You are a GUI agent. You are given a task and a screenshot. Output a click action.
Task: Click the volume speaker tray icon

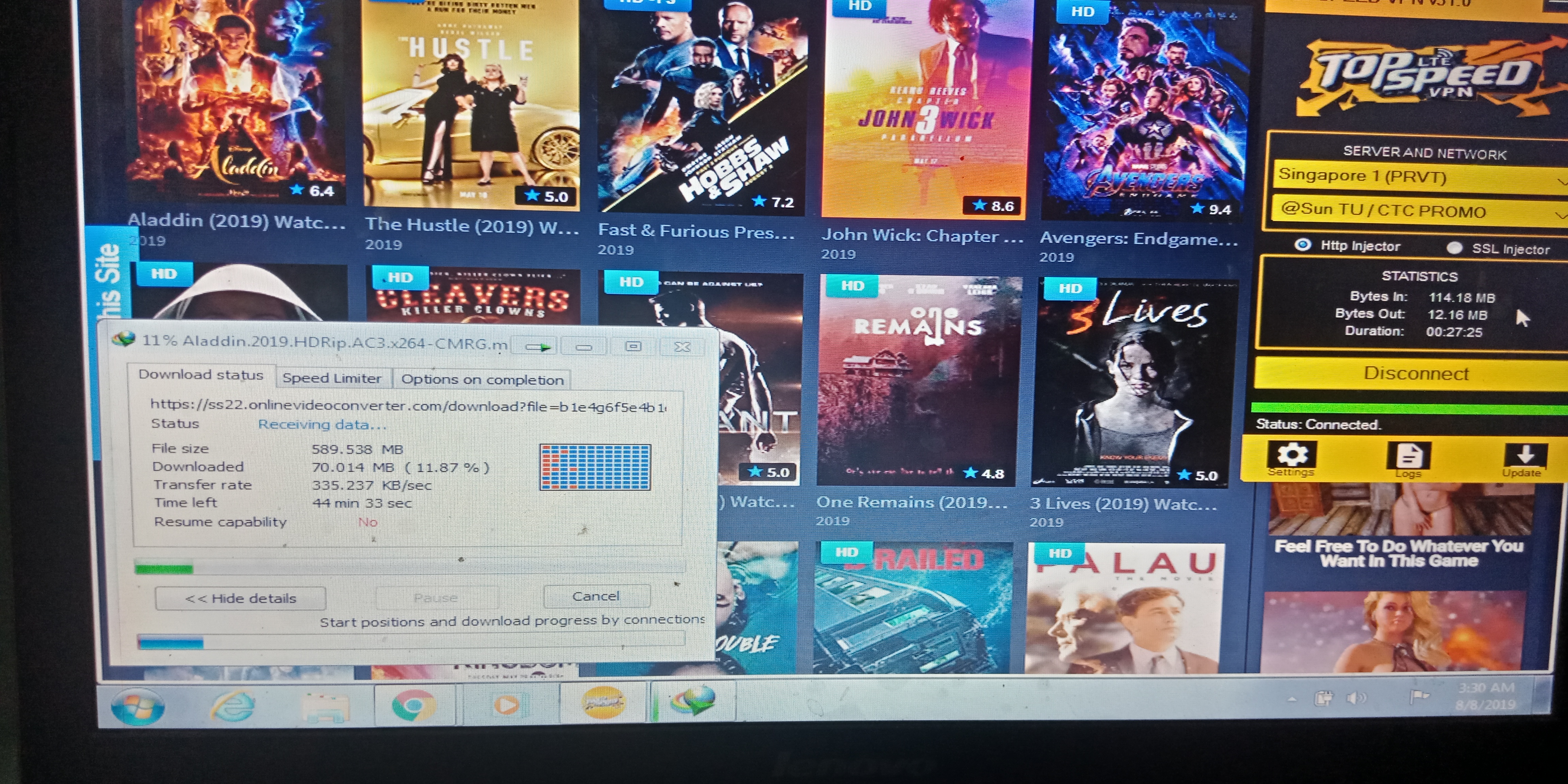(1357, 698)
